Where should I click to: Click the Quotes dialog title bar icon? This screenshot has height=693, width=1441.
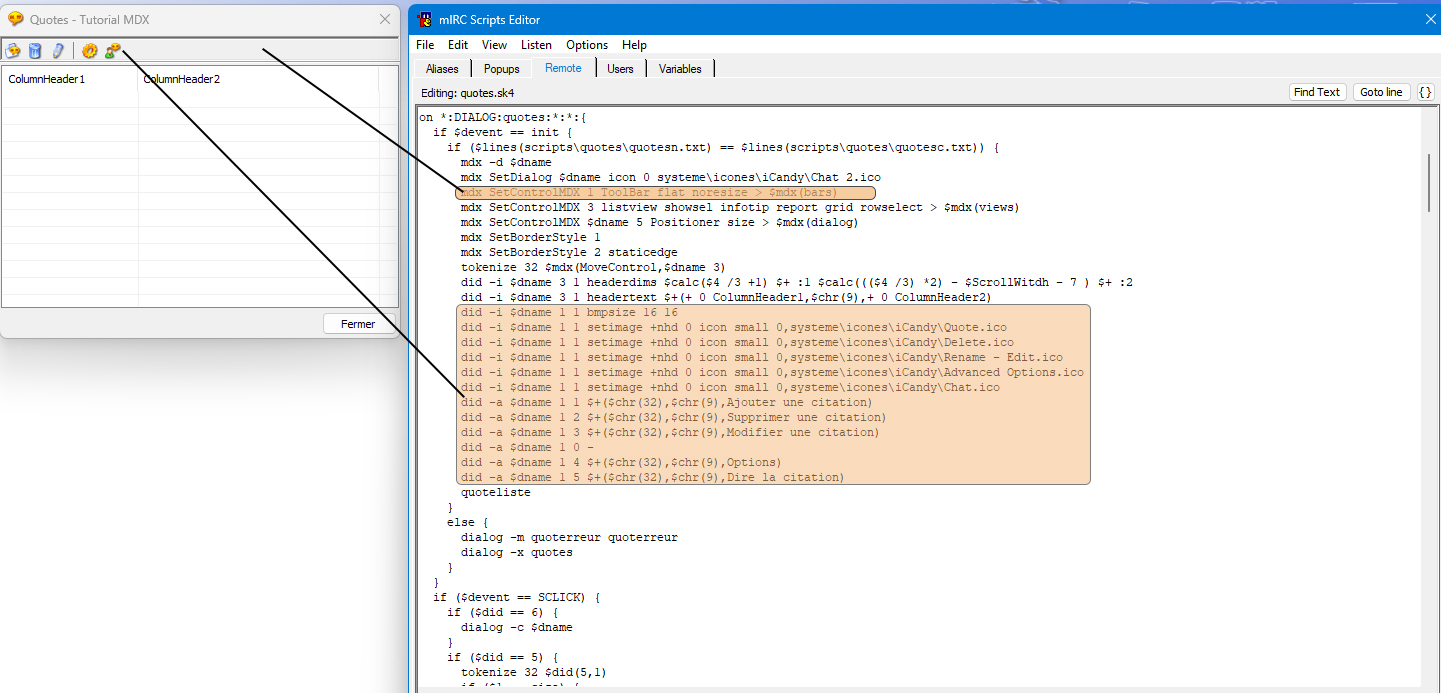pos(15,19)
